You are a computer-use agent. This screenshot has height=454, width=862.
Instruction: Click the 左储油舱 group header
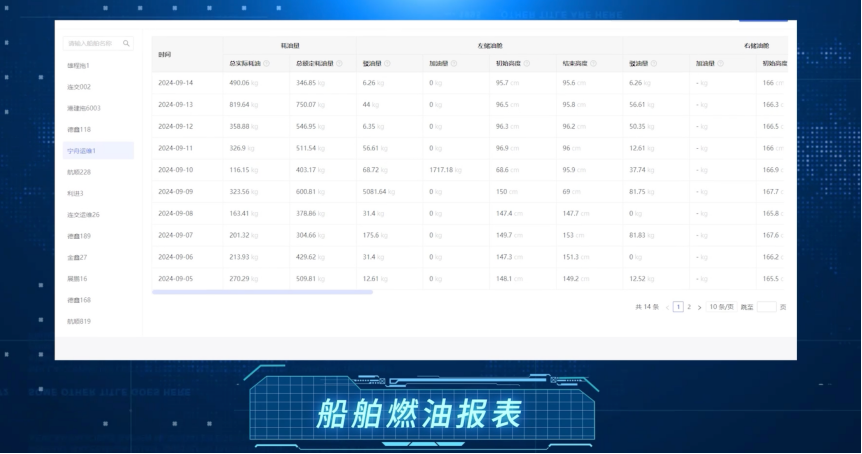[x=490, y=46]
